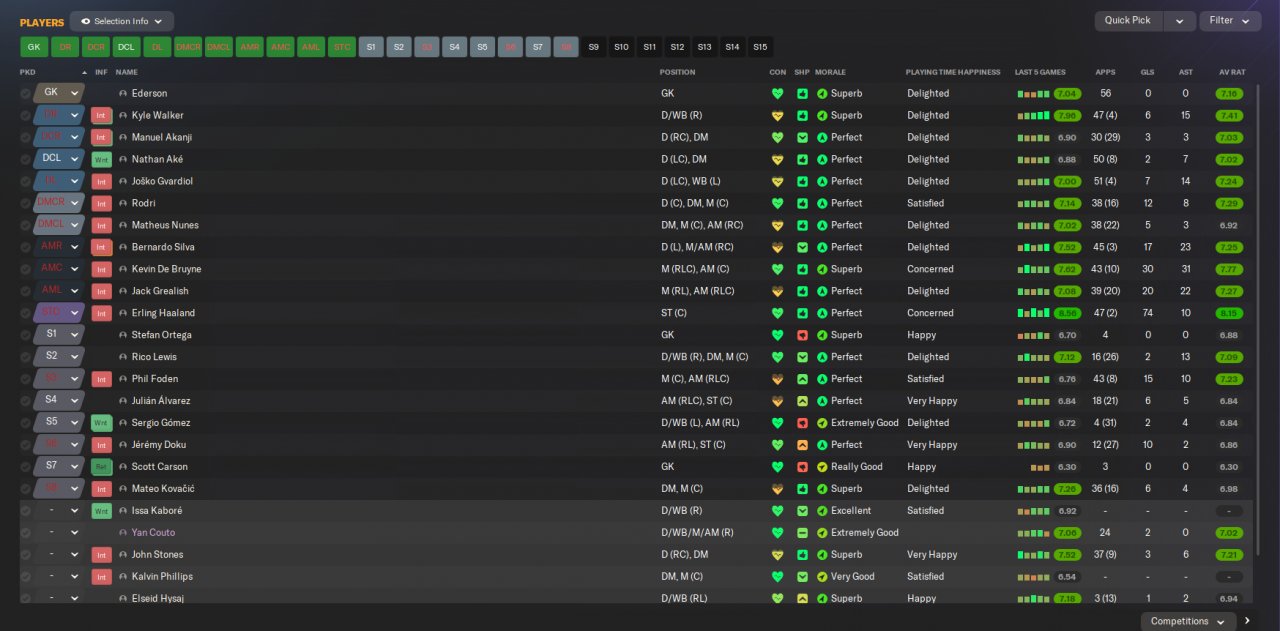
Task: Sort by the AV RAT column header
Action: point(1232,72)
